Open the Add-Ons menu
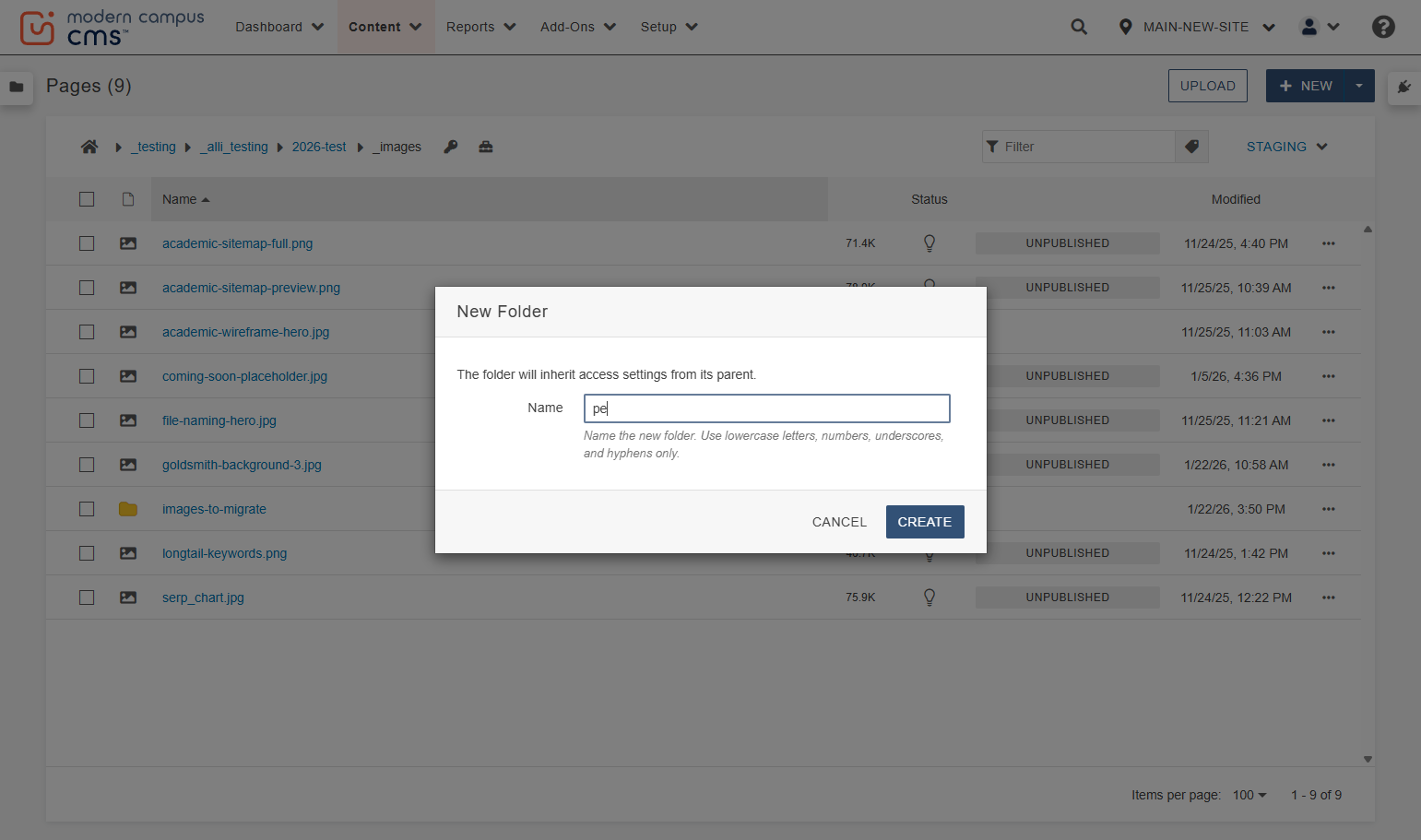The width and height of the screenshot is (1421, 840). (x=577, y=27)
